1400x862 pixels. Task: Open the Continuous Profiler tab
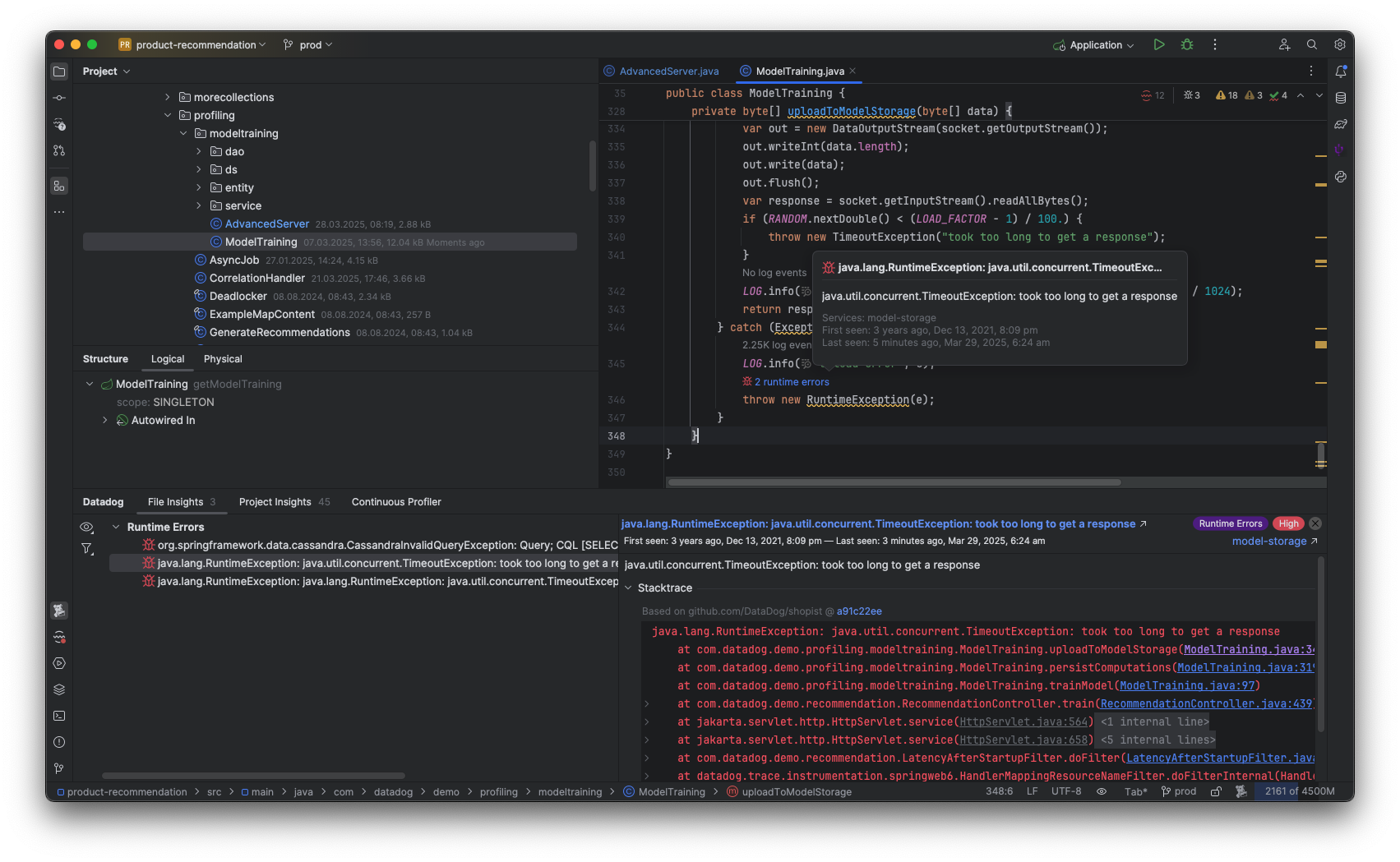396,502
